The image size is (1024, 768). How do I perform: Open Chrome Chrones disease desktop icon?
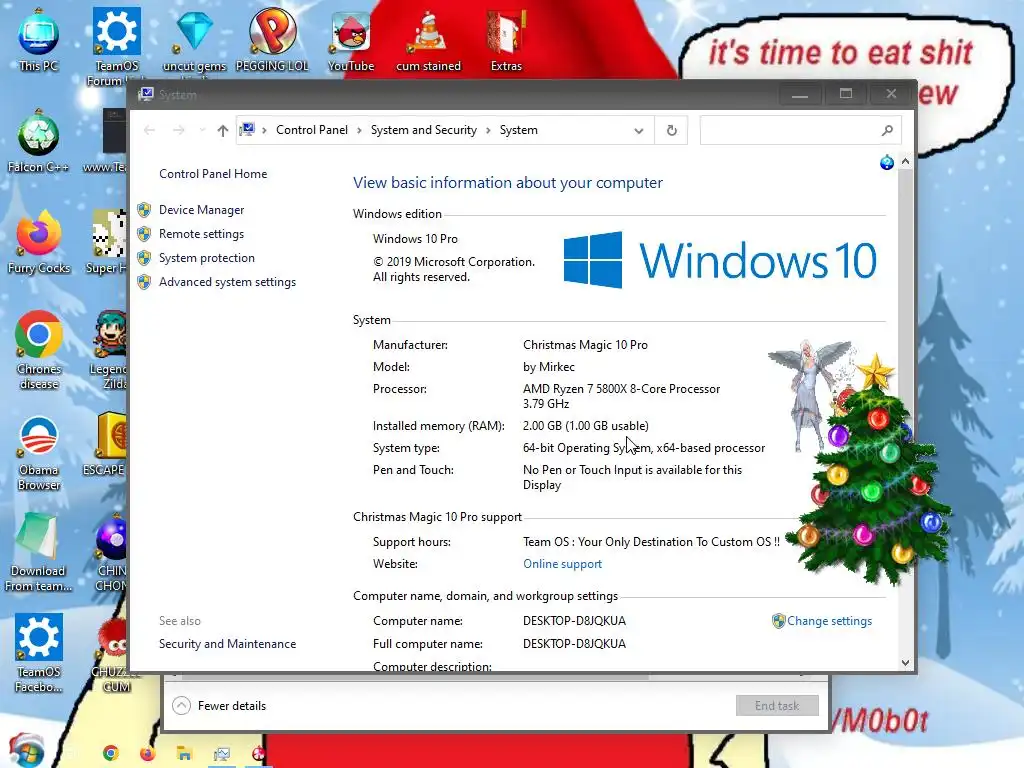[39, 350]
